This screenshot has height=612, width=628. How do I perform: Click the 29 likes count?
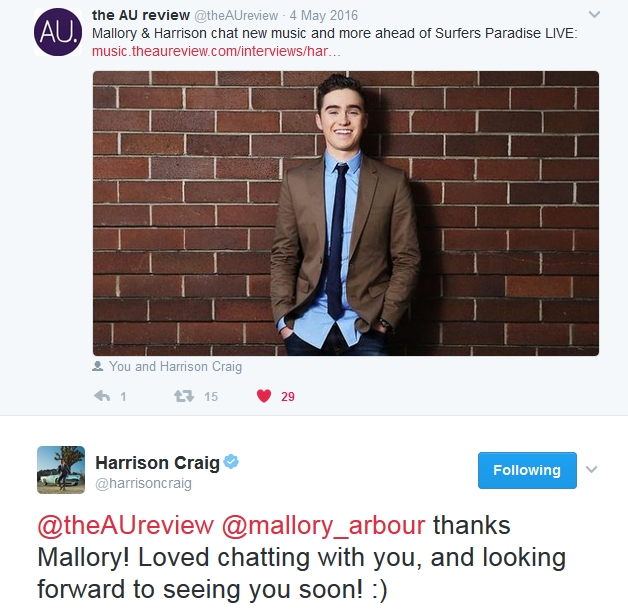pyautogui.click(x=288, y=397)
